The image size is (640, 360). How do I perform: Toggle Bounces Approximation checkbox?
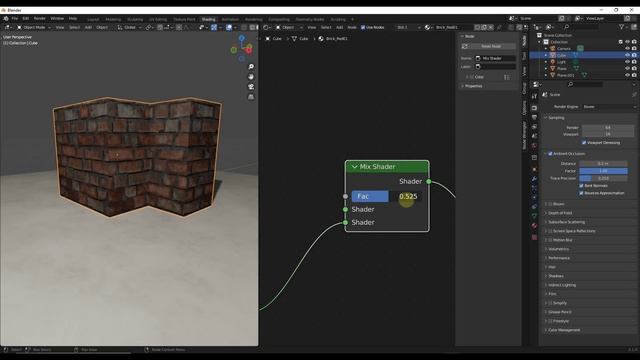click(581, 193)
